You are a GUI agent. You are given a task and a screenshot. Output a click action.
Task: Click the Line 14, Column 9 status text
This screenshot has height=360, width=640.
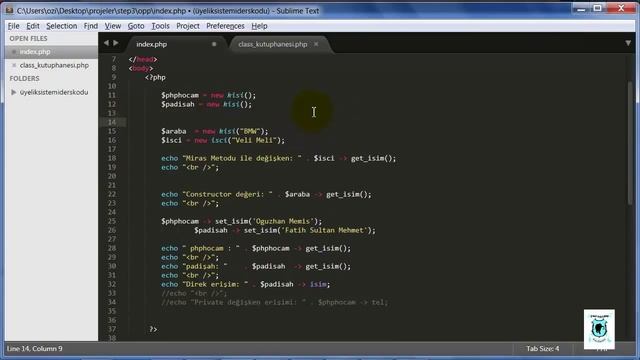(x=35, y=349)
